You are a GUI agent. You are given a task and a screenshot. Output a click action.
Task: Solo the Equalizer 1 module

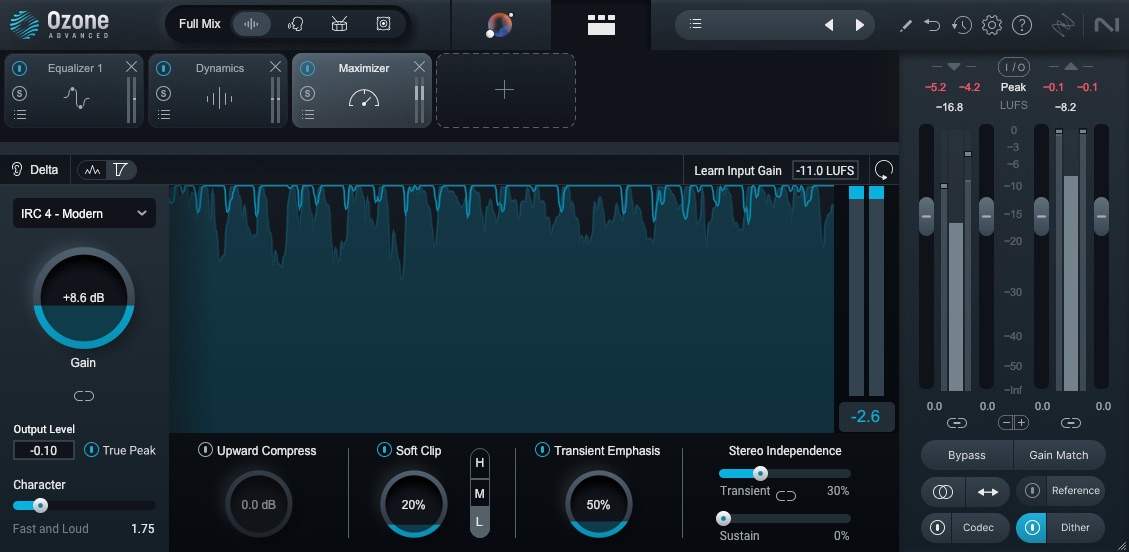pos(19,94)
